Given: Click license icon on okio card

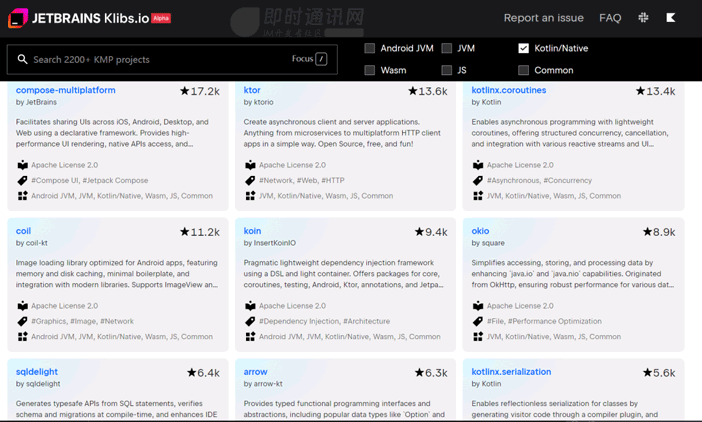Looking at the screenshot, I should [x=478, y=306].
